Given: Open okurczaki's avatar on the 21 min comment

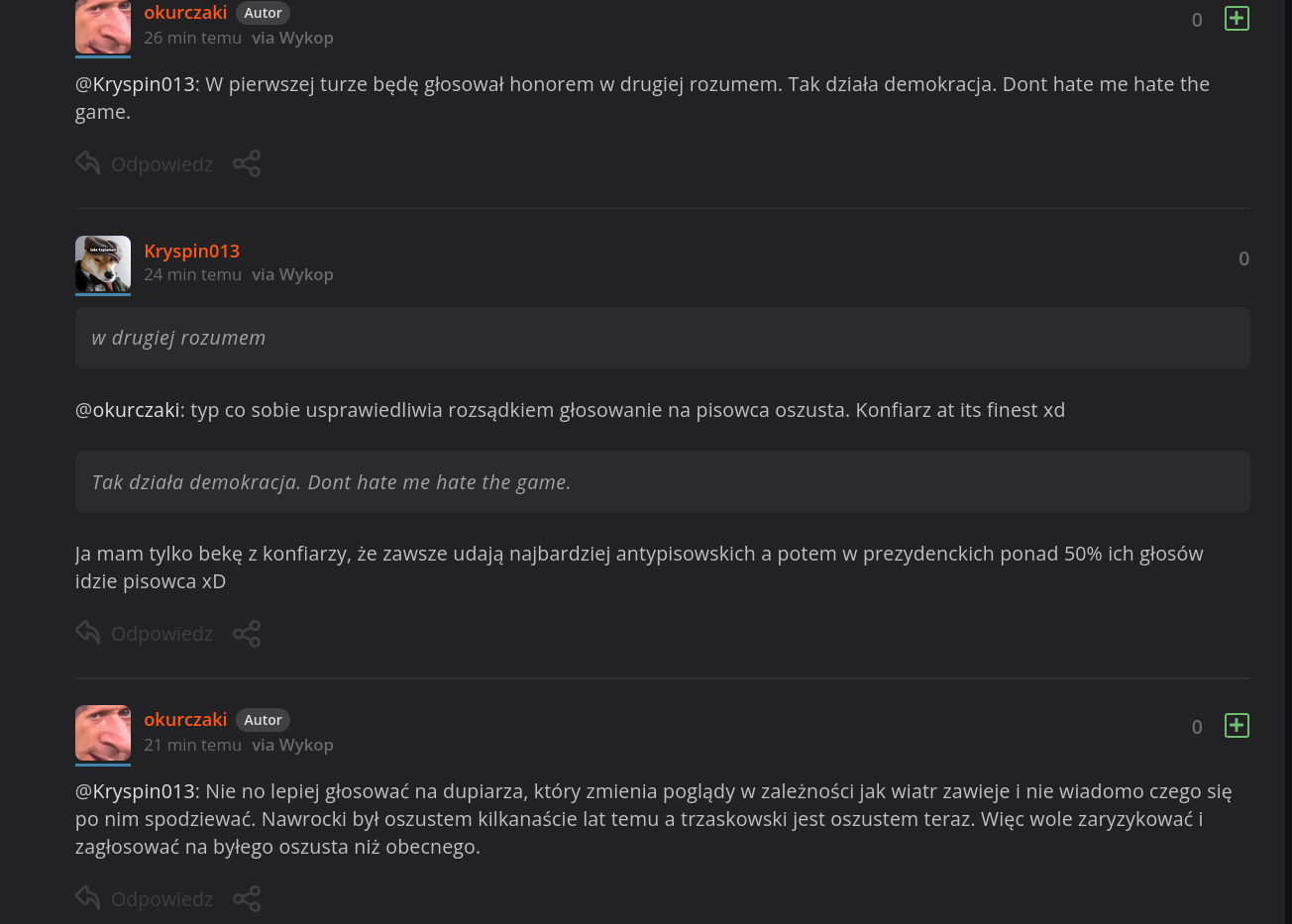Looking at the screenshot, I should coord(103,733).
